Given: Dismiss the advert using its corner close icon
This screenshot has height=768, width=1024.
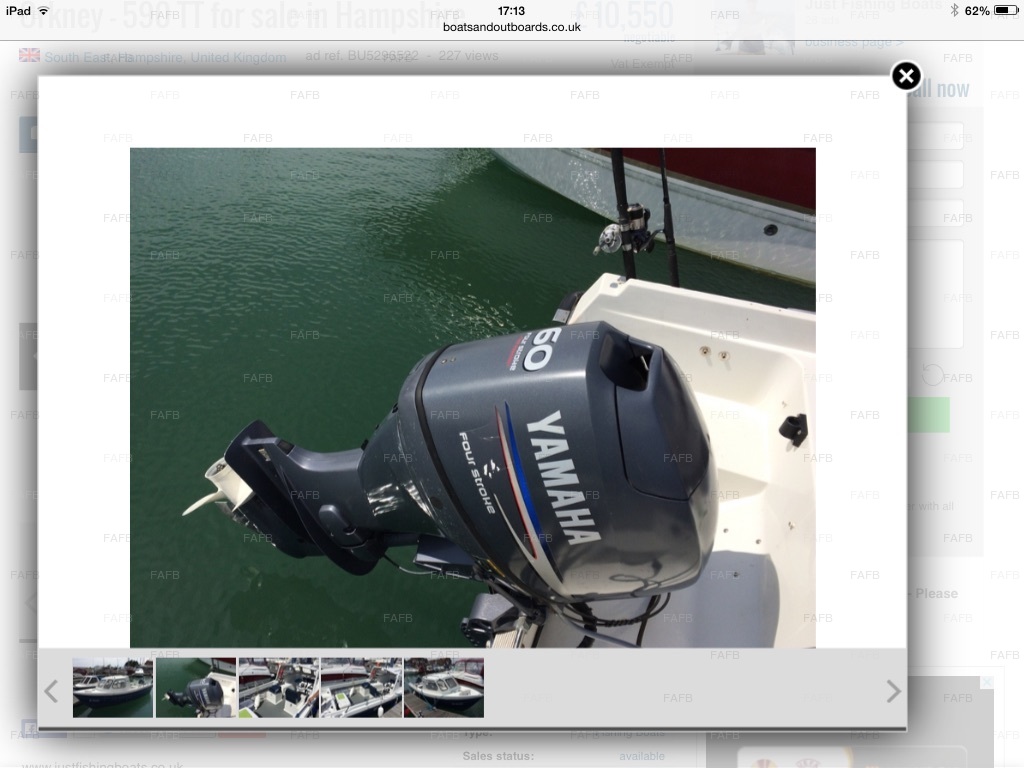Looking at the screenshot, I should point(986,683).
